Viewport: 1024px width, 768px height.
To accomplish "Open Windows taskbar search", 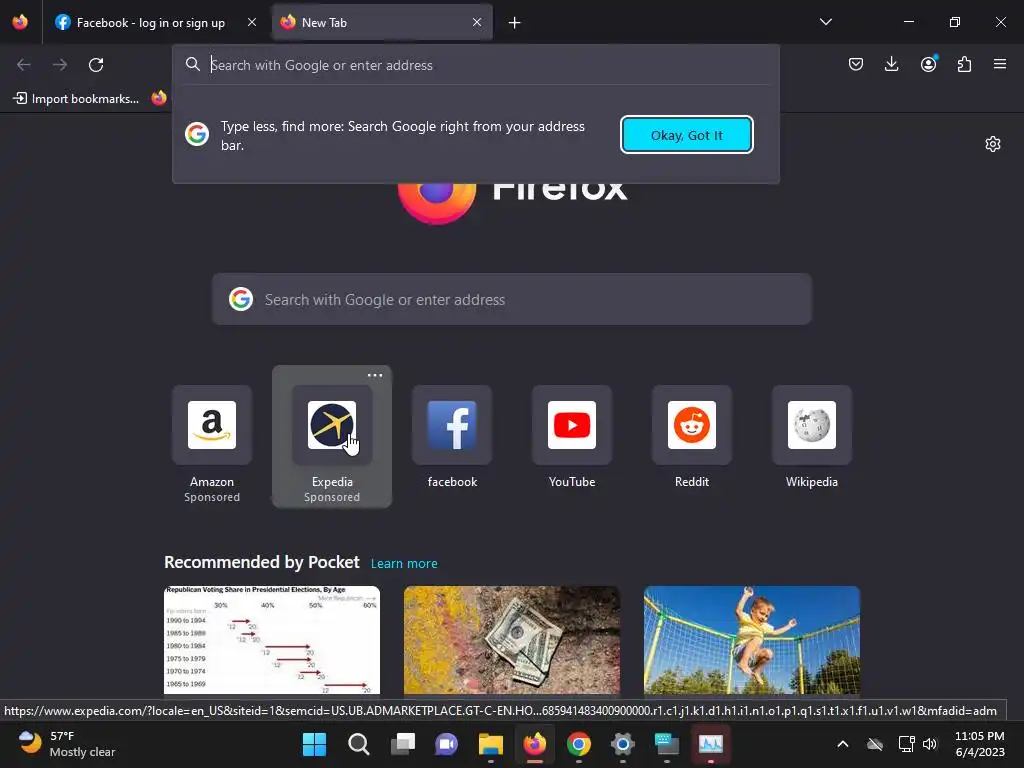I will (359, 744).
